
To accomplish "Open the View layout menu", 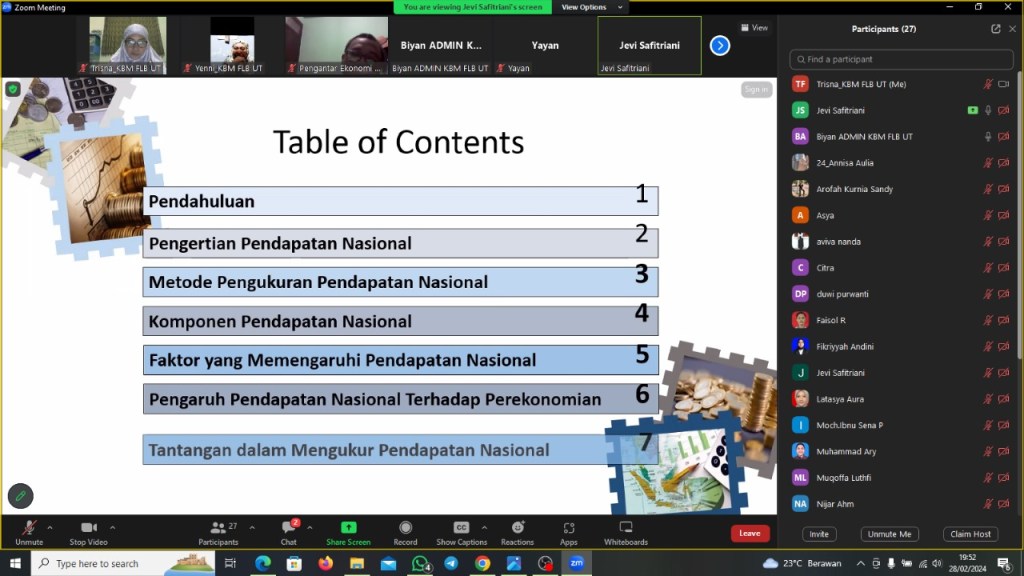I will tap(754, 28).
